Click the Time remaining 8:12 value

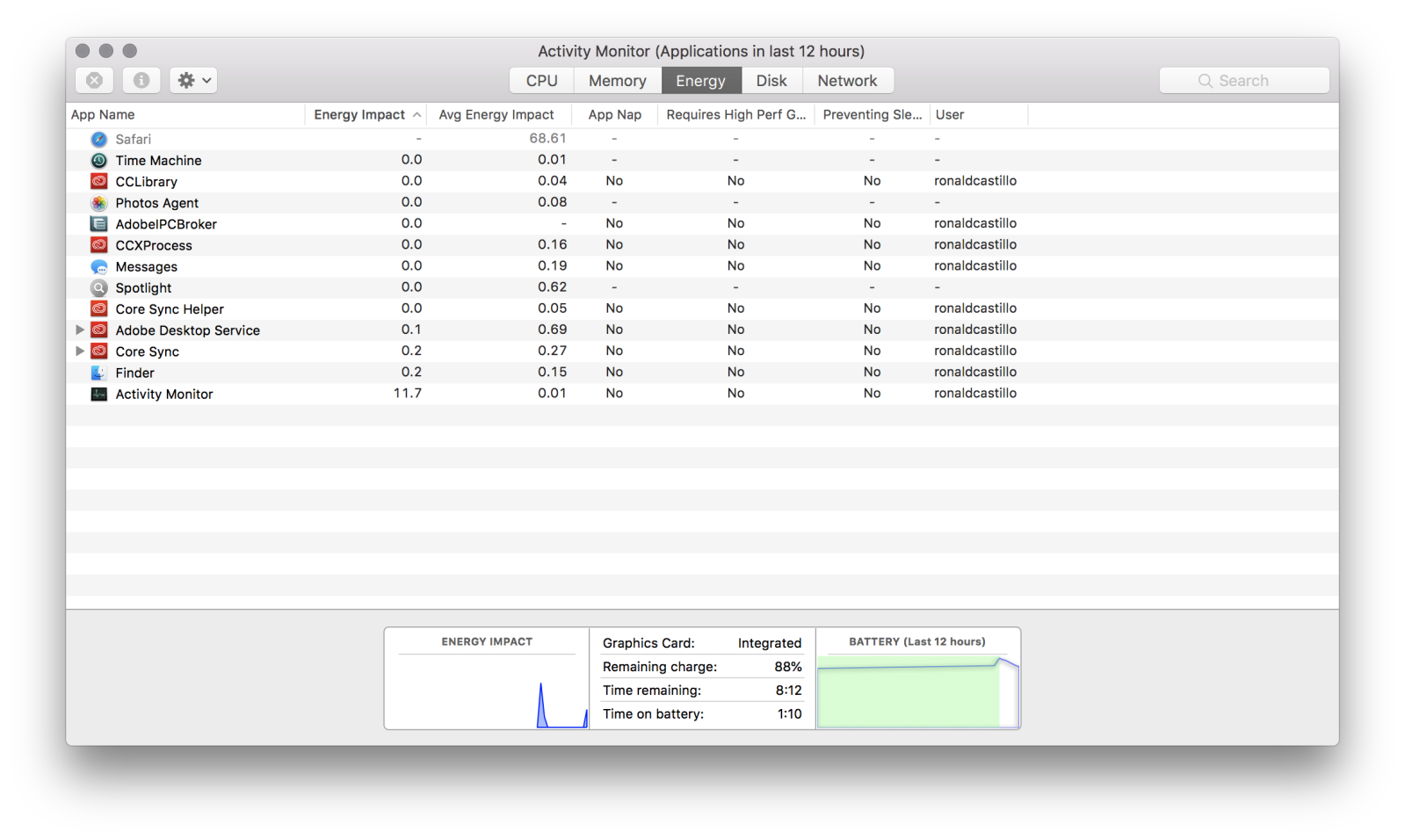(789, 691)
